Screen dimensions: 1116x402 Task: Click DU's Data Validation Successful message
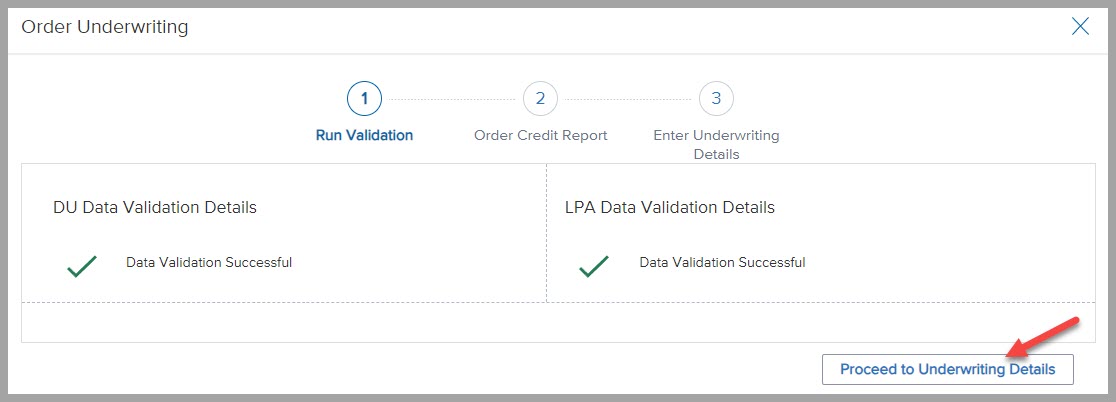[209, 263]
